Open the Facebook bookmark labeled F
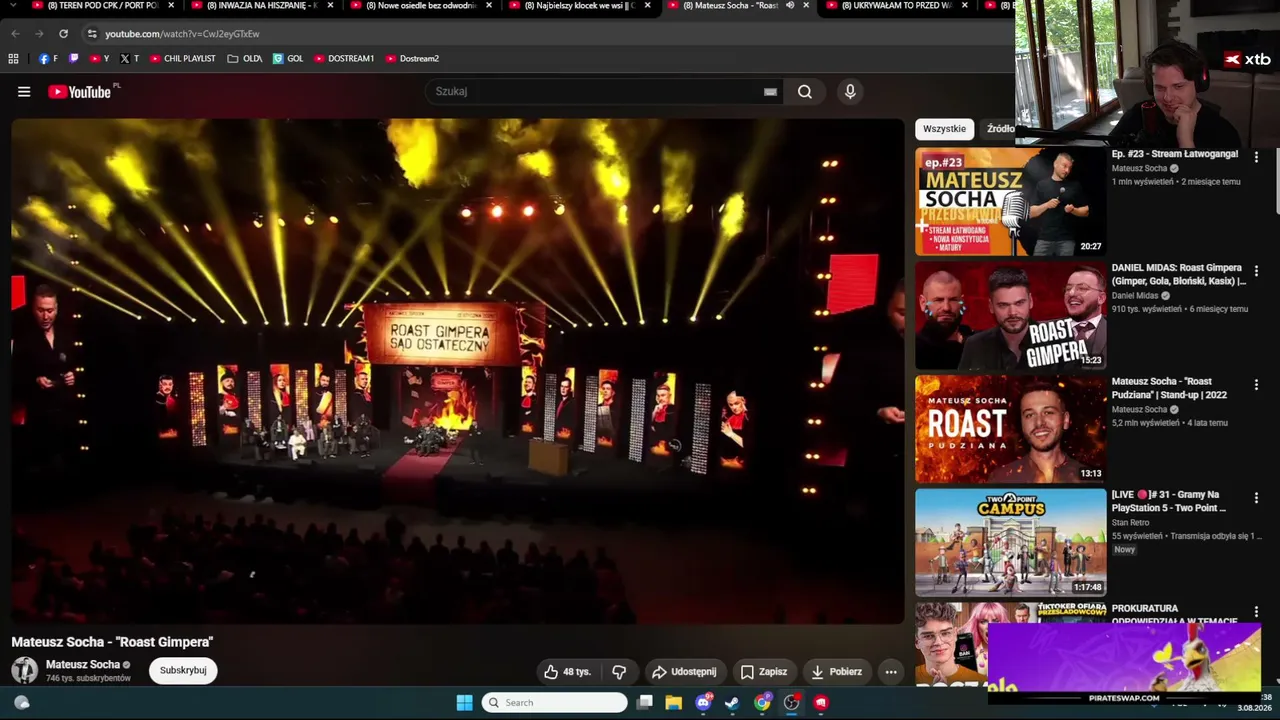 48,59
